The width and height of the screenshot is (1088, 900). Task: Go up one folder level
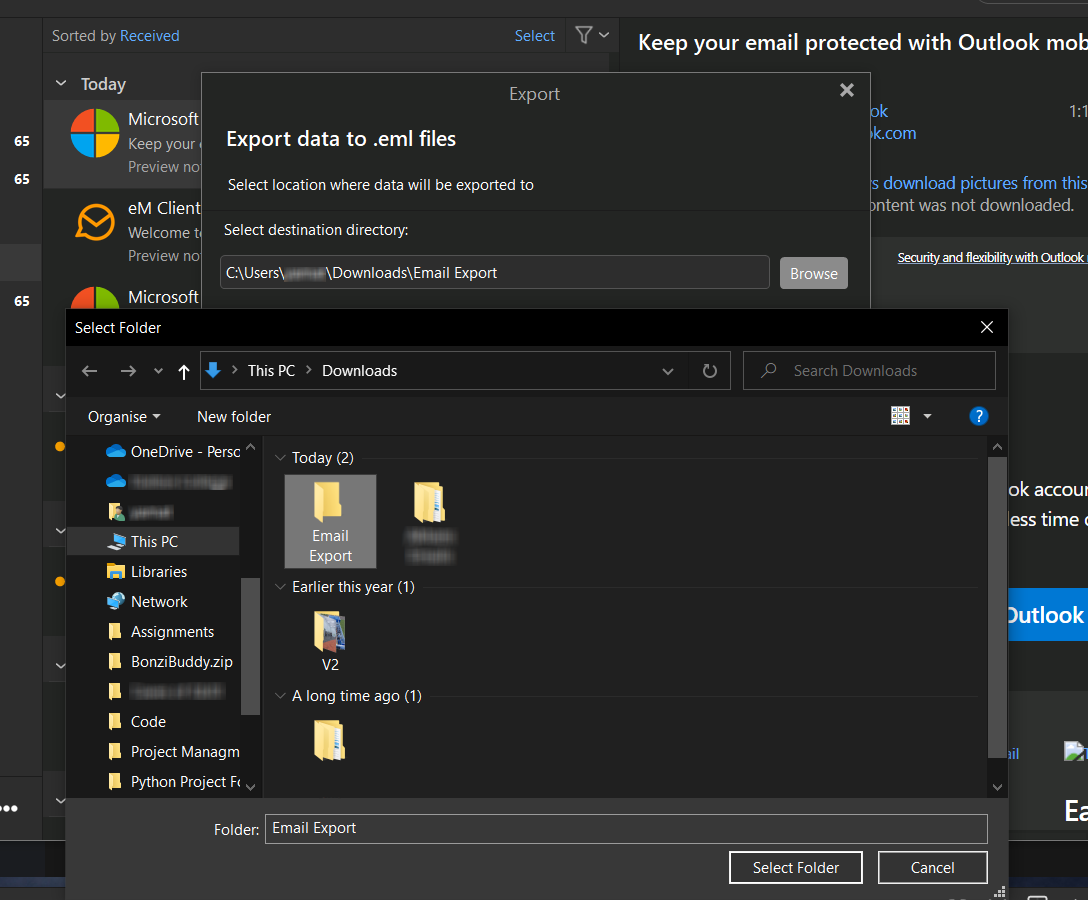pos(183,371)
